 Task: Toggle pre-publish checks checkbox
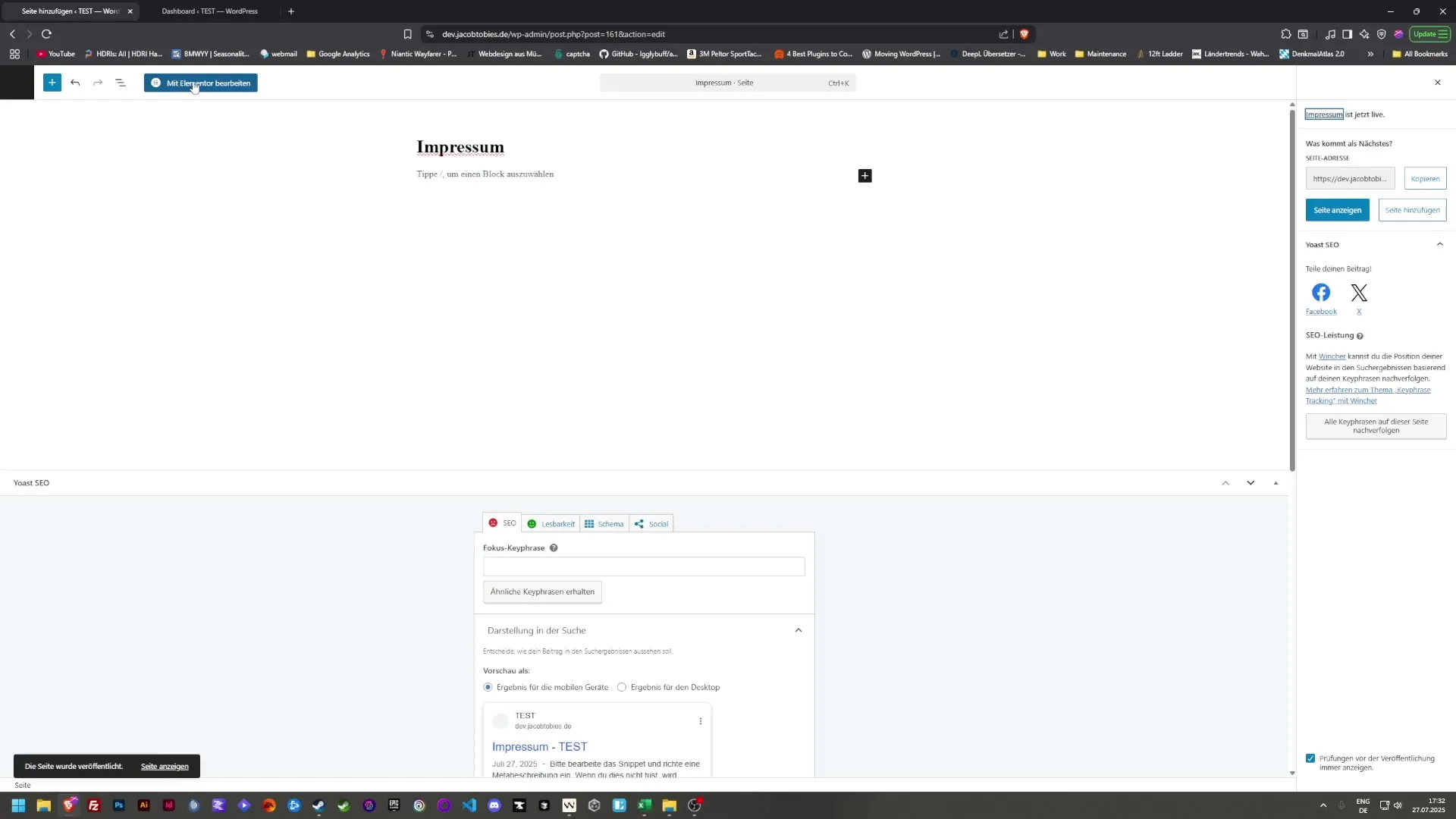coord(1310,758)
